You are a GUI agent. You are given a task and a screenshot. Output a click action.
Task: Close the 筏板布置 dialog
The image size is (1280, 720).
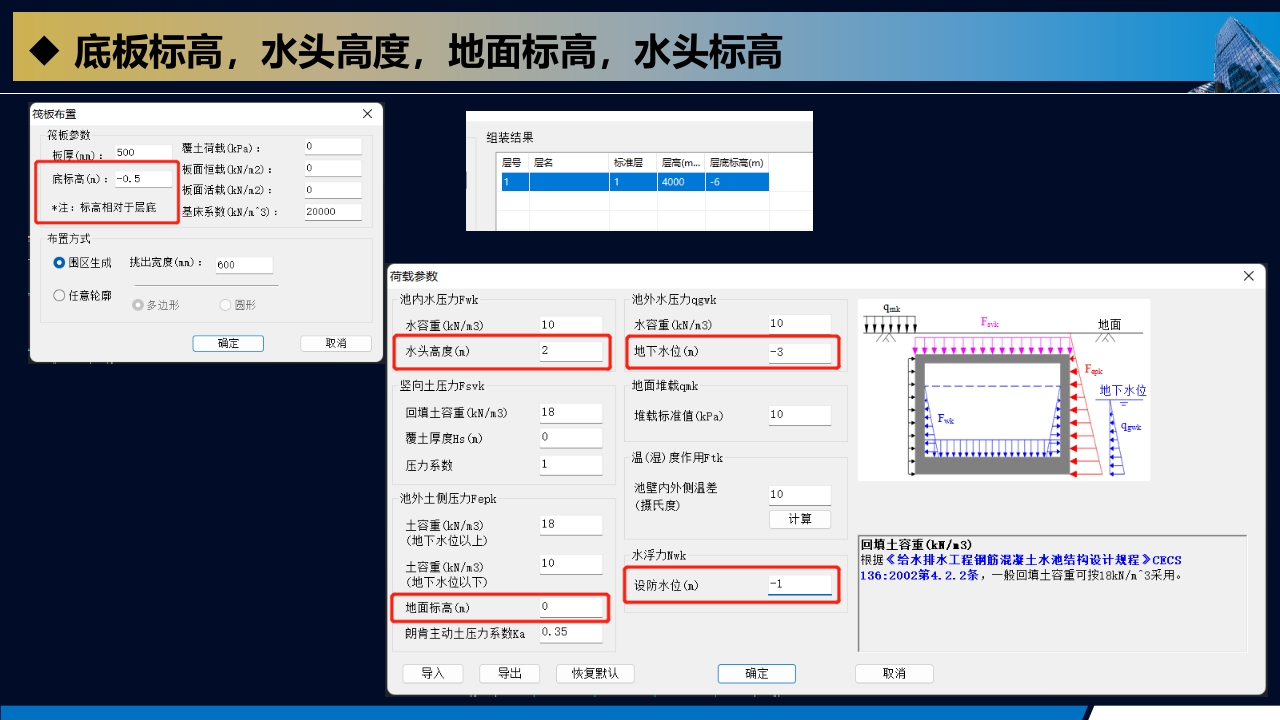pyautogui.click(x=367, y=114)
